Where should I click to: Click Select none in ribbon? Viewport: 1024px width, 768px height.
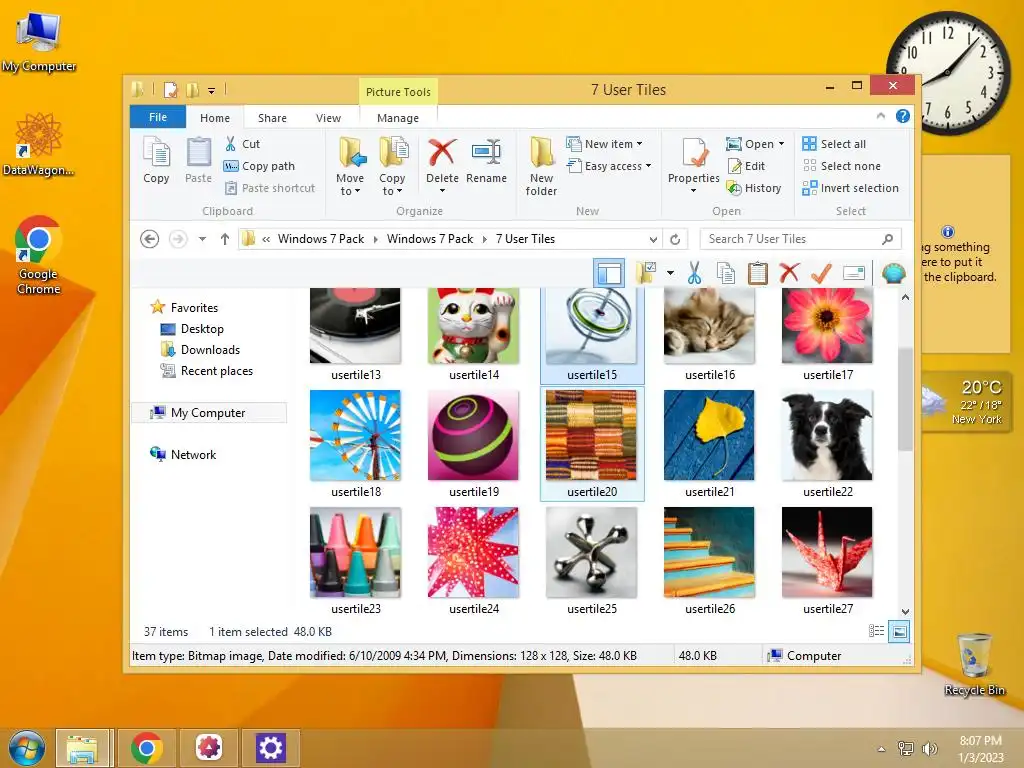click(841, 166)
